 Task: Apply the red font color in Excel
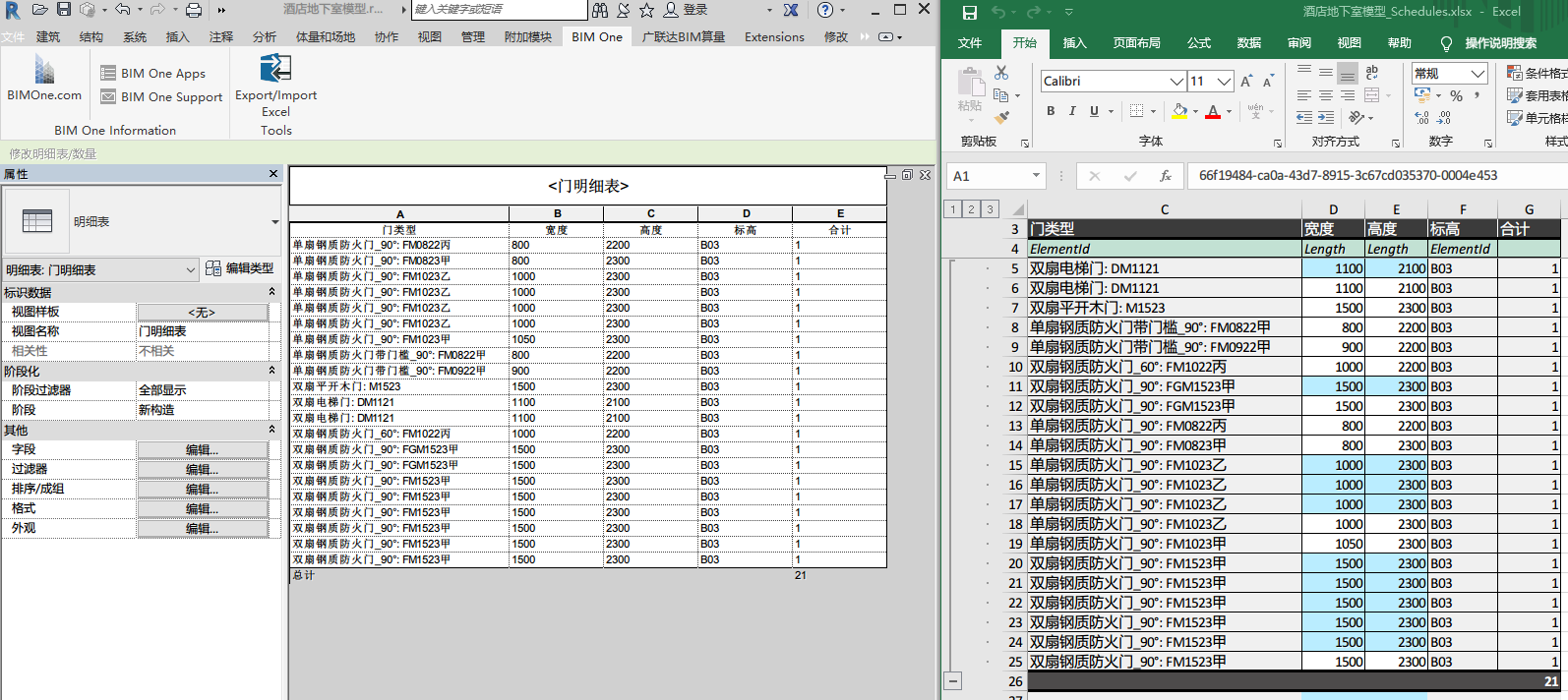pos(1213,111)
